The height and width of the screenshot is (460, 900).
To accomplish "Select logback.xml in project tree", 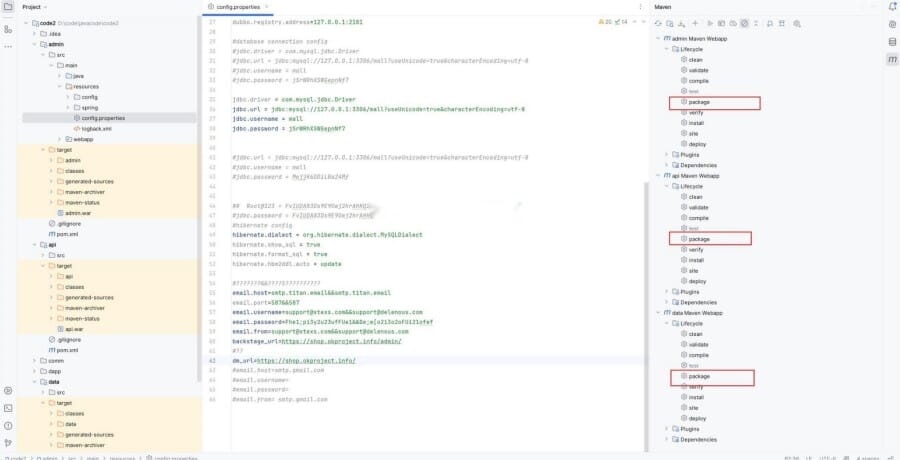I will point(95,128).
